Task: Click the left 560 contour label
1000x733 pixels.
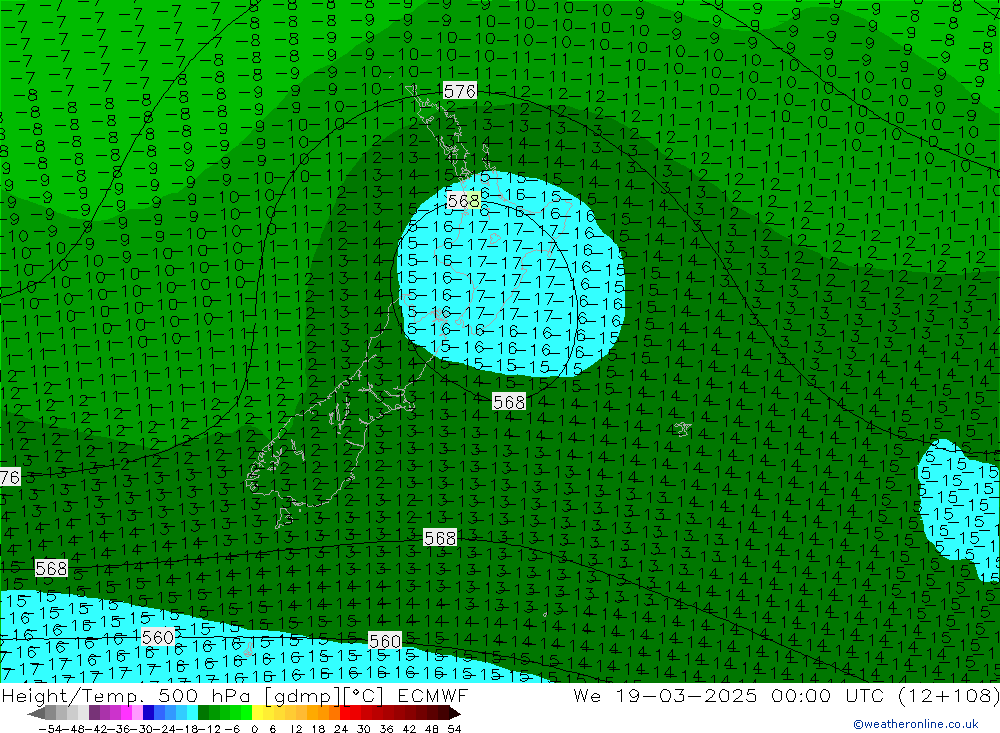Action: coord(158,637)
